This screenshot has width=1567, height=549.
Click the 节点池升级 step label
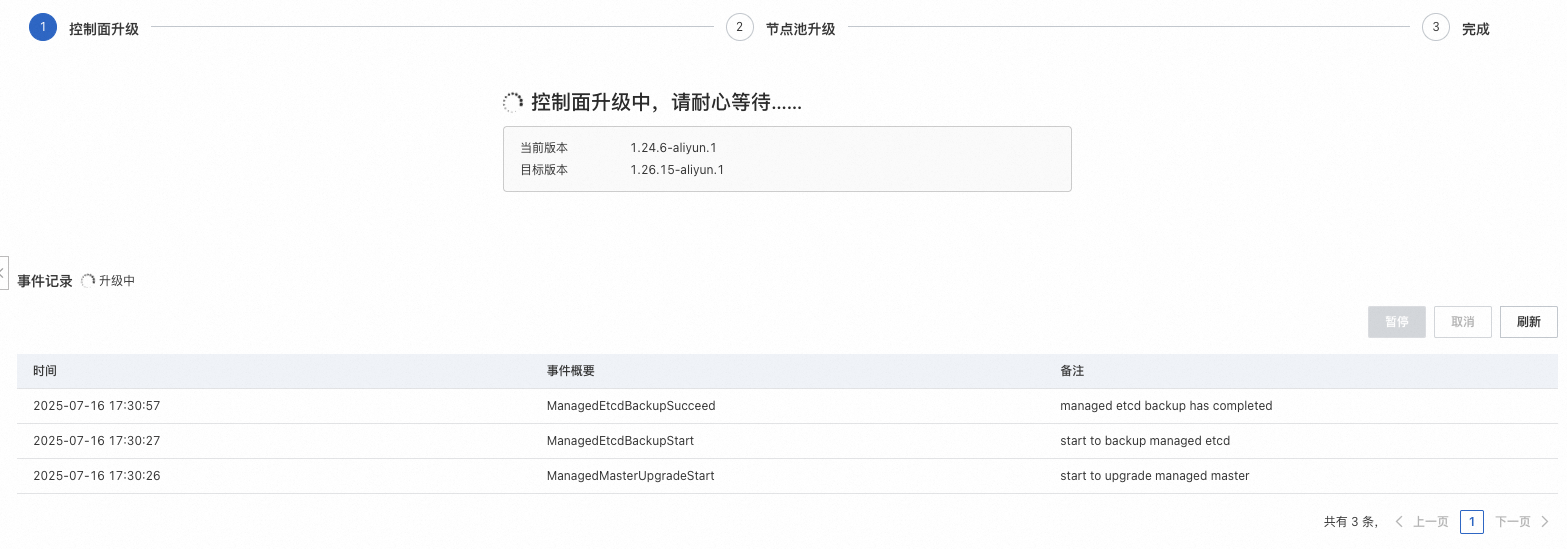pyautogui.click(x=800, y=29)
